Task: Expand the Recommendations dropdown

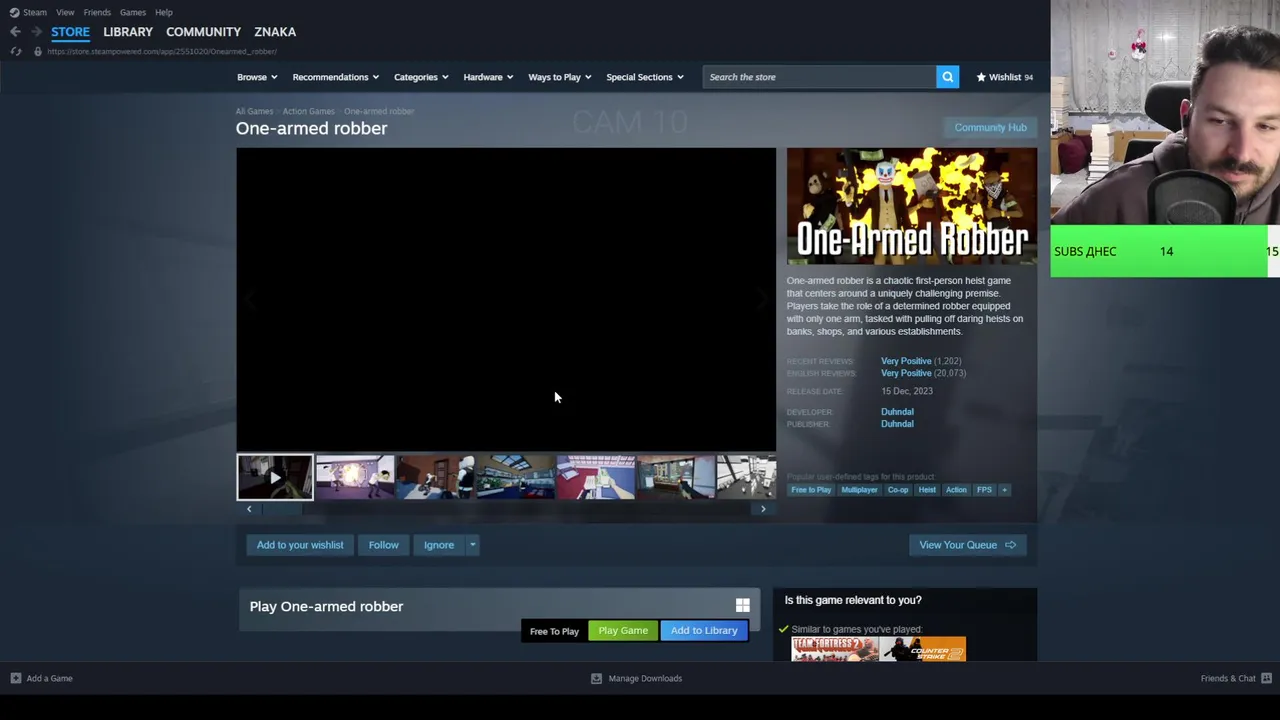Action: tap(335, 77)
